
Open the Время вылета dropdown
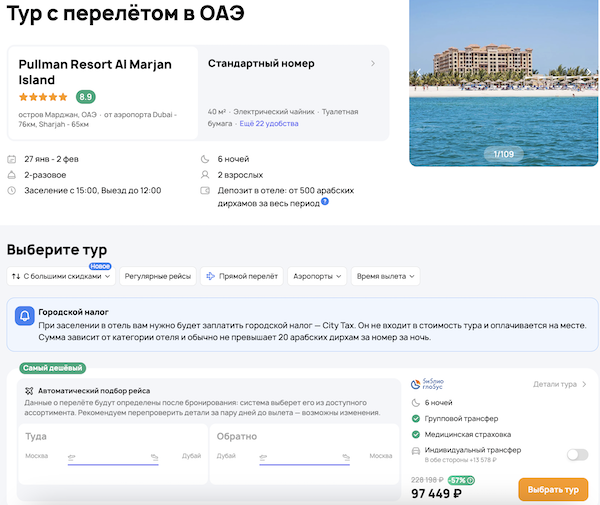(386, 276)
